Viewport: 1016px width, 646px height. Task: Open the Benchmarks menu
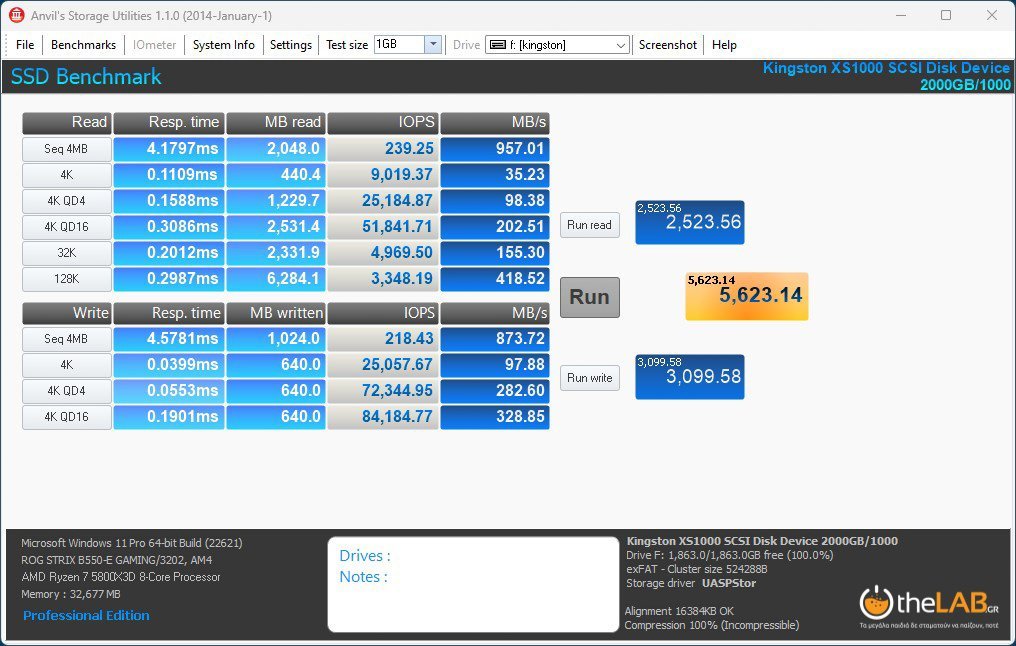point(83,45)
